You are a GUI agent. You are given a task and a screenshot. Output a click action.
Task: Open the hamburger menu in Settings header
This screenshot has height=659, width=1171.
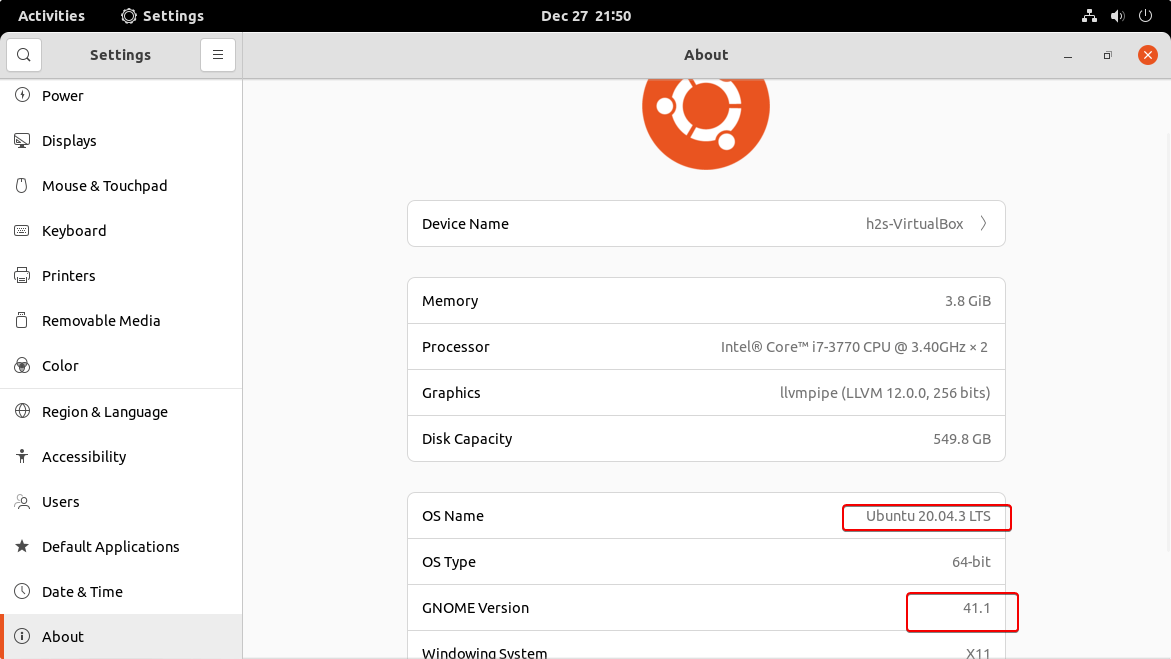(218, 55)
